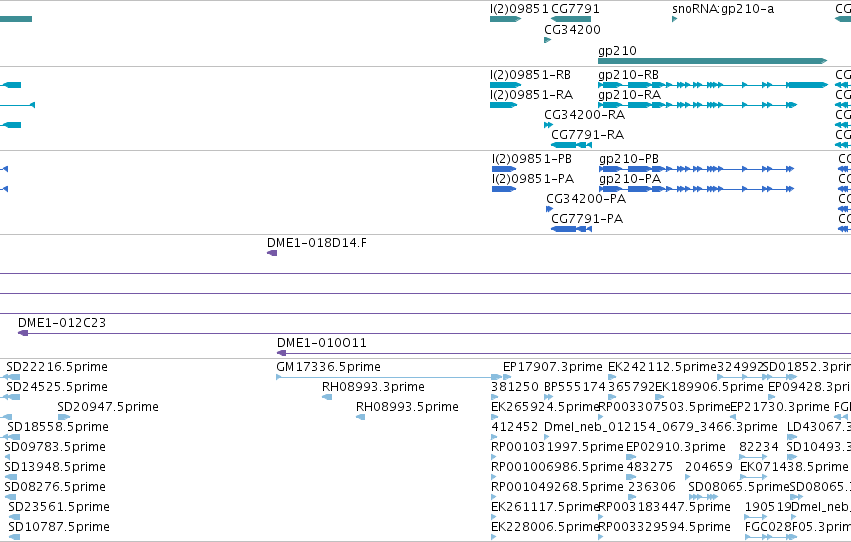Select the RH08993.3prime EST label
851x542 pixels.
pyautogui.click(x=373, y=387)
